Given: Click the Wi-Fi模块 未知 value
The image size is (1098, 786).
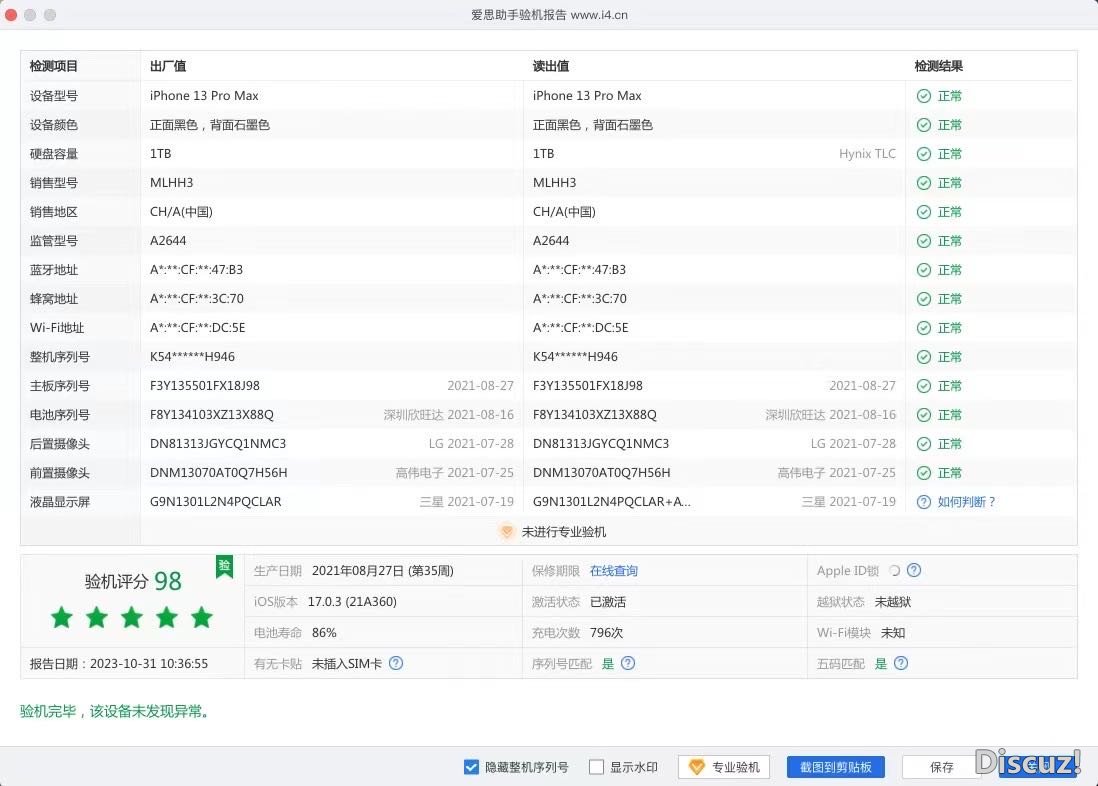Looking at the screenshot, I should click(x=893, y=633).
